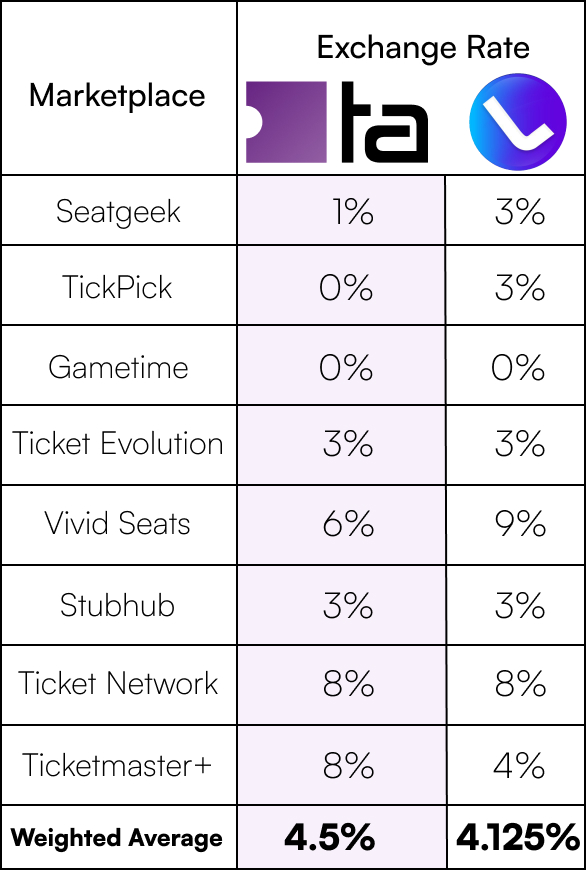The width and height of the screenshot is (587, 871).
Task: Click the Stubhub marketplace cell
Action: pos(117,604)
